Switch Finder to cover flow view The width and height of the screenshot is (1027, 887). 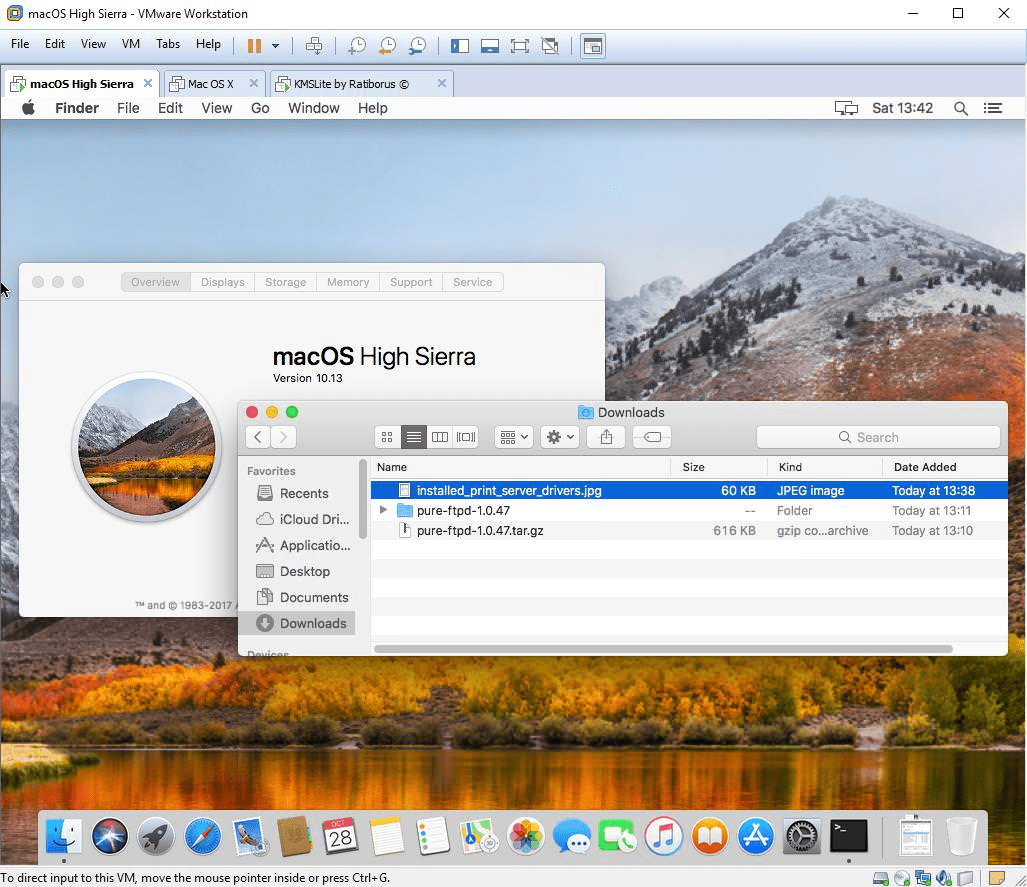(x=465, y=436)
